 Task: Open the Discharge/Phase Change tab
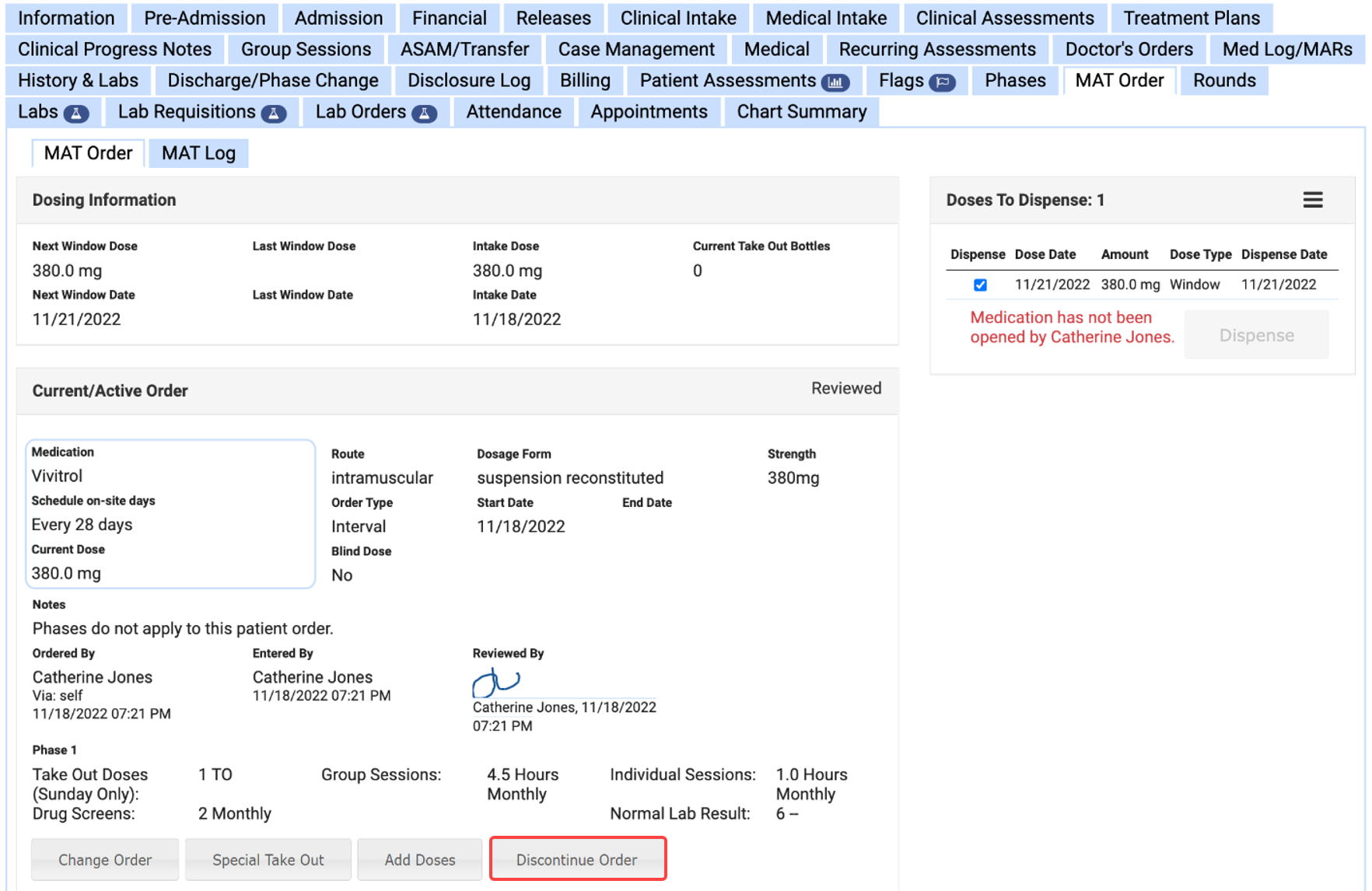pos(272,80)
